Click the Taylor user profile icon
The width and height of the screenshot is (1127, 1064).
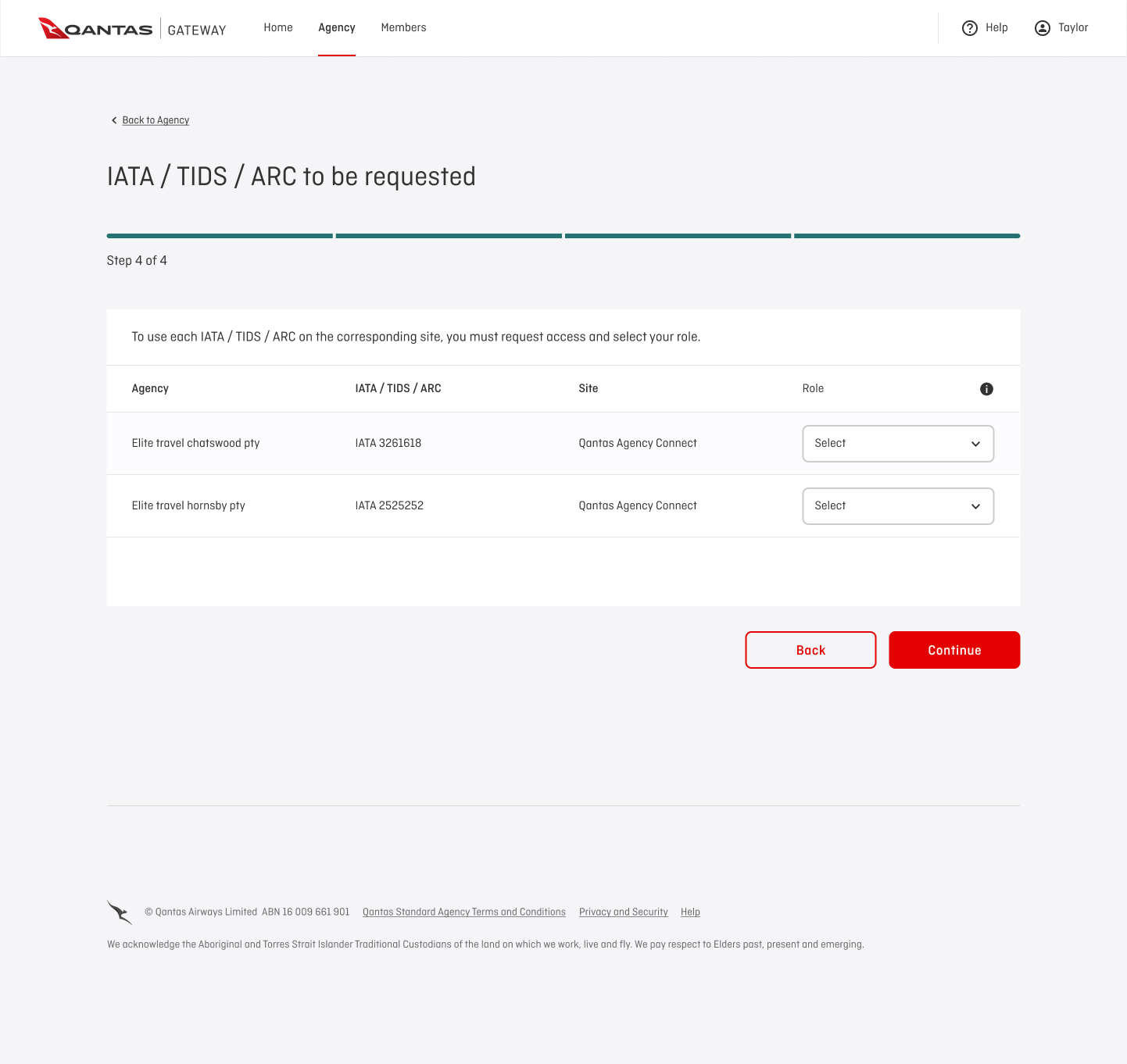pos(1043,28)
